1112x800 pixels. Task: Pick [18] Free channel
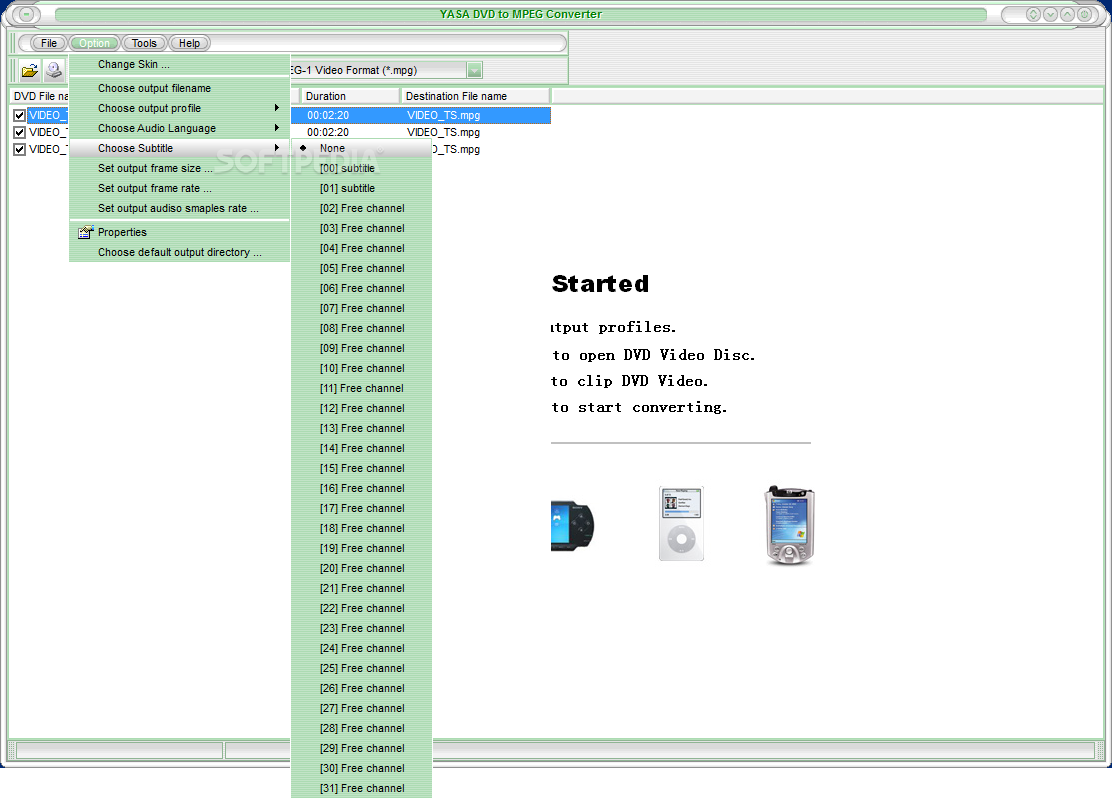click(361, 528)
